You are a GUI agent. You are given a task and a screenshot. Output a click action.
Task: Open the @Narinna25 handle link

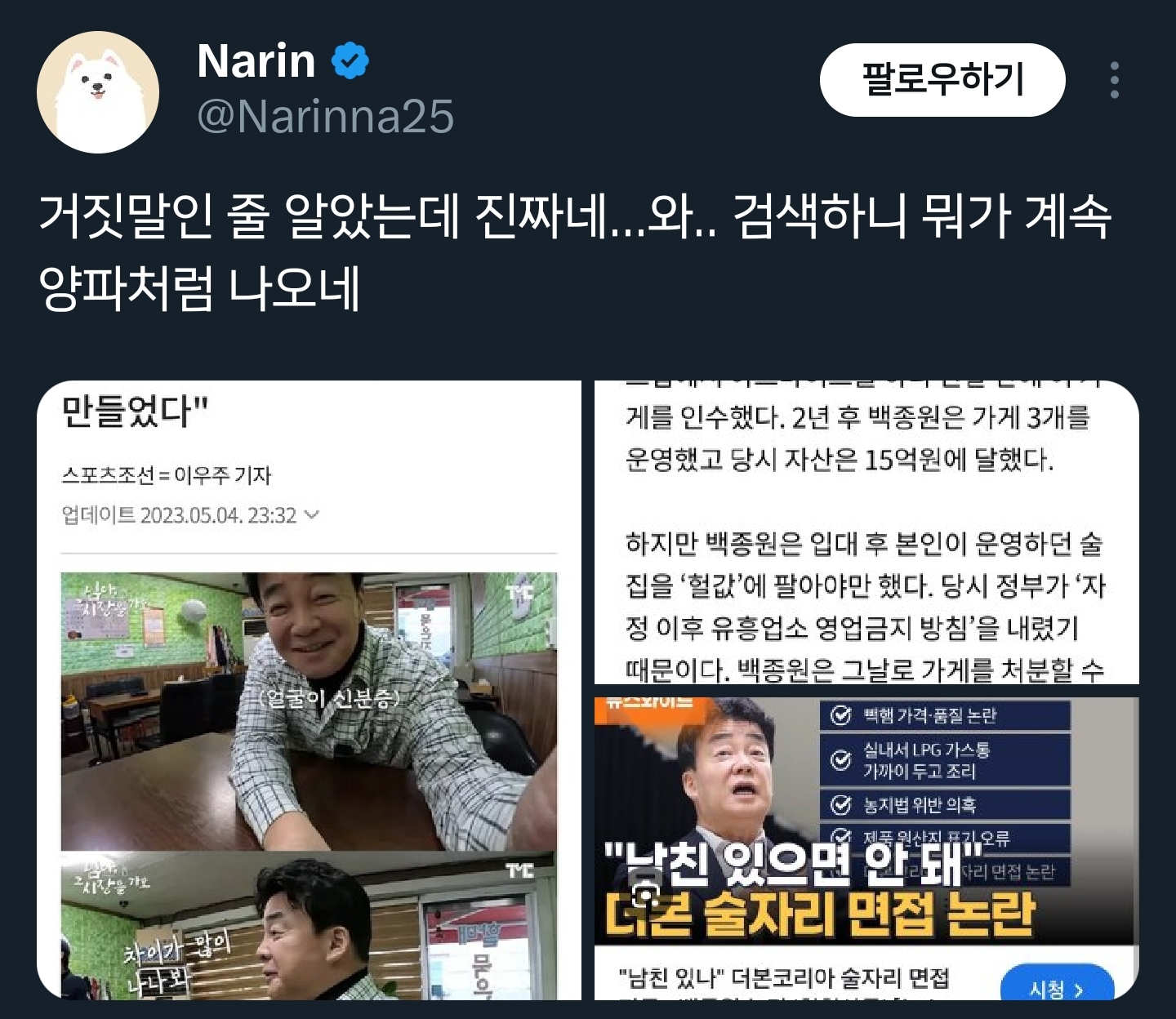(325, 116)
